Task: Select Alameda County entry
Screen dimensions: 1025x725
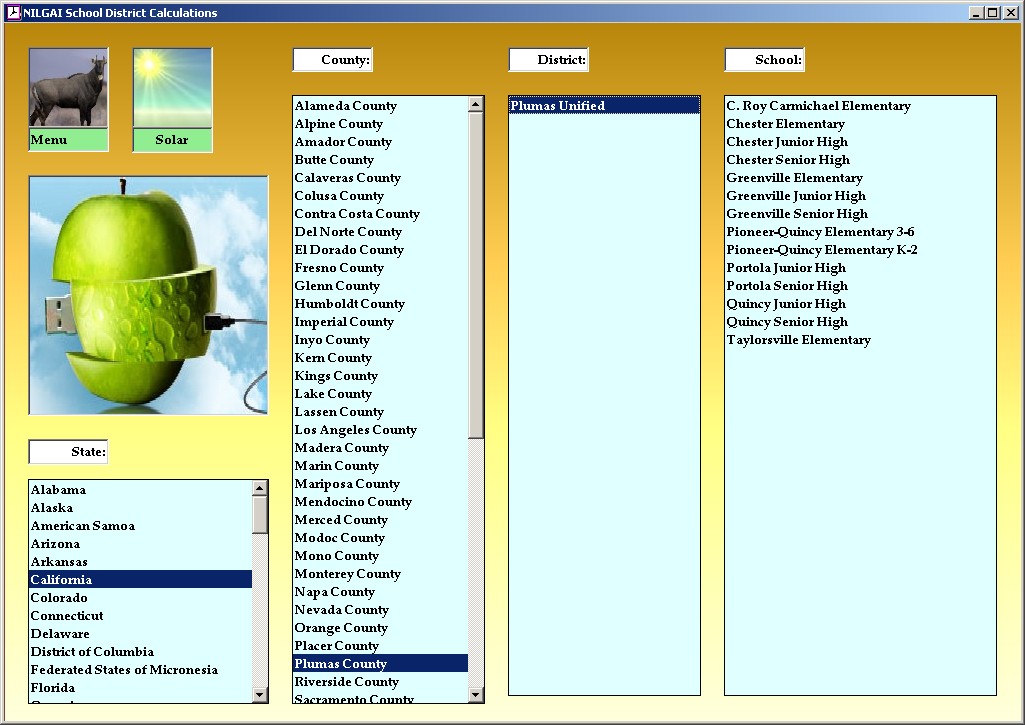Action: 345,106
